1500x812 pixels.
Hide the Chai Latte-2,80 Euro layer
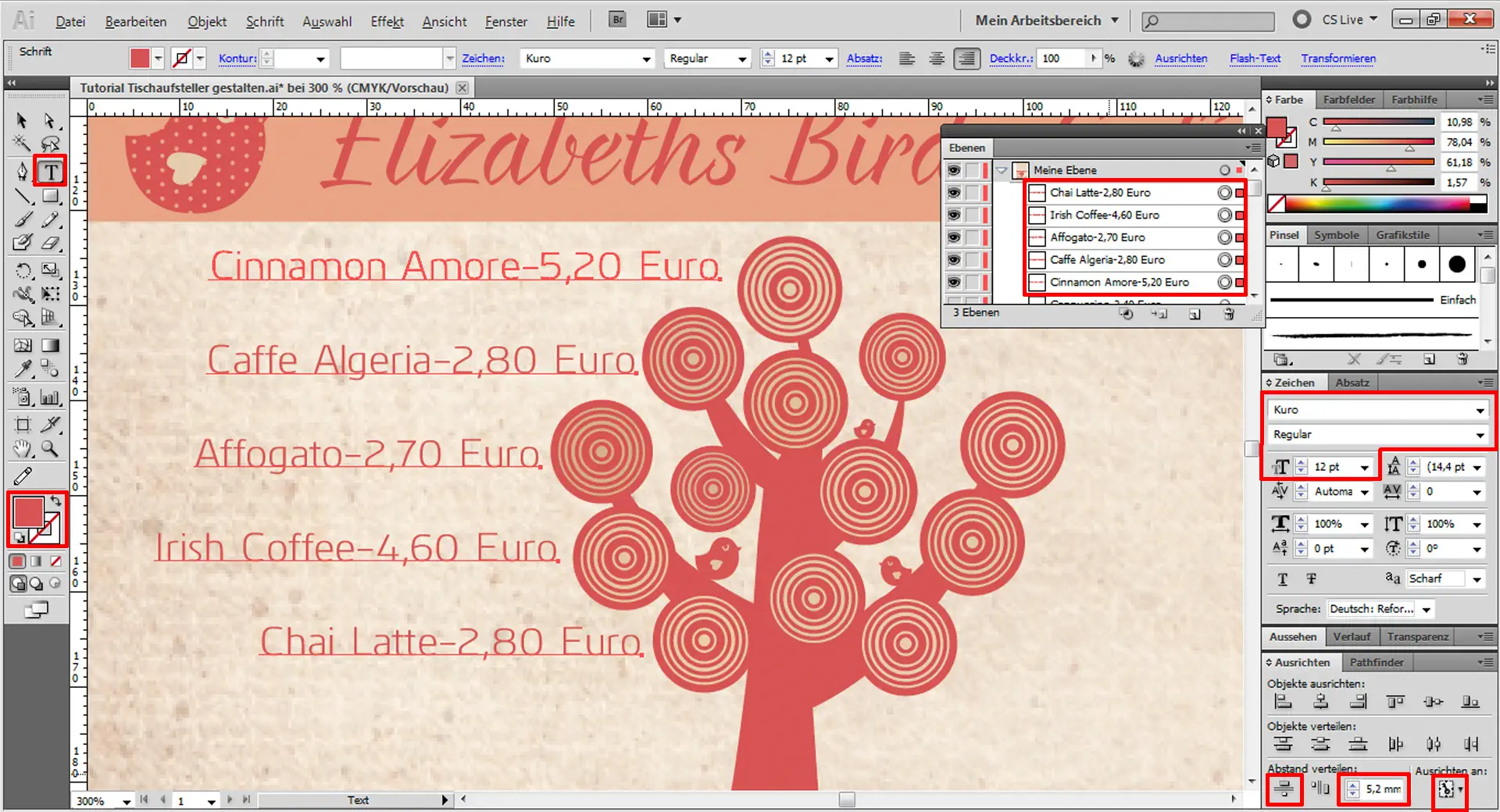(x=954, y=193)
